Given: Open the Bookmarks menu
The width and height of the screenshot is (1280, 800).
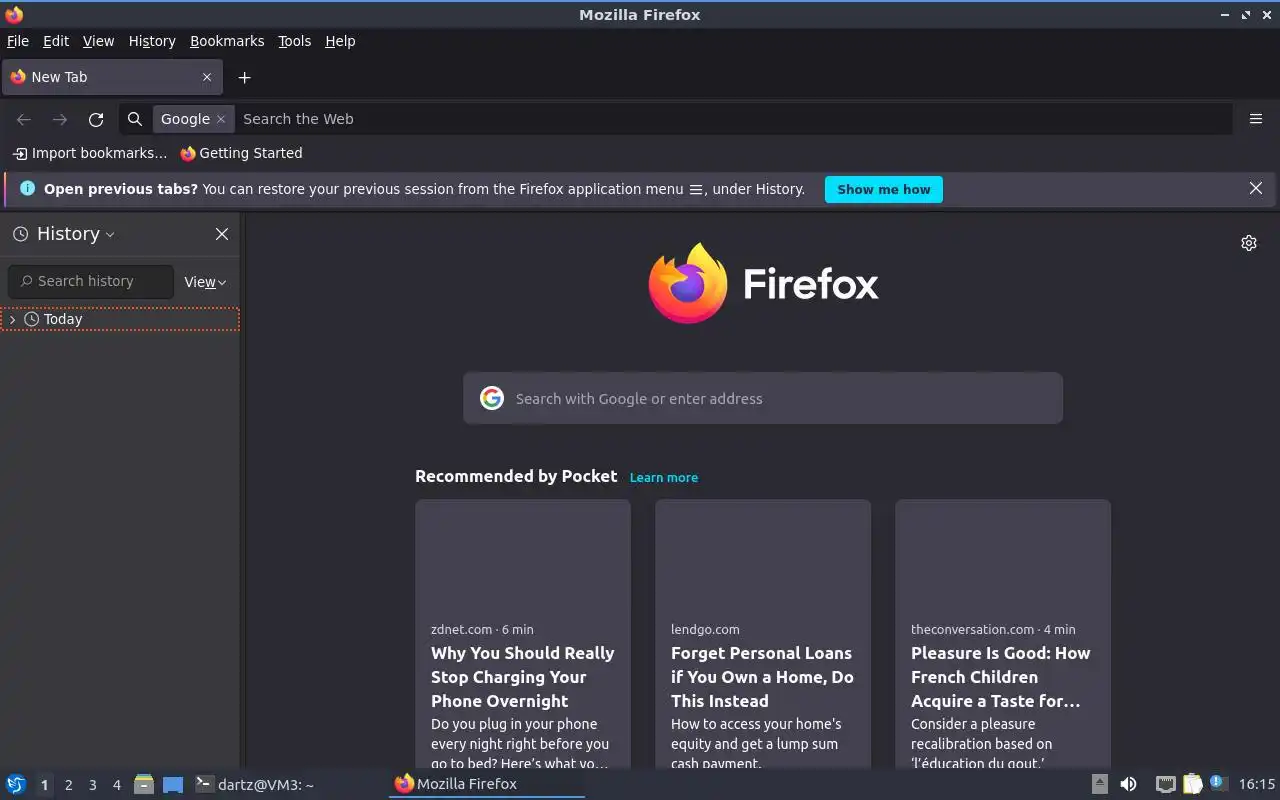Looking at the screenshot, I should pyautogui.click(x=227, y=41).
